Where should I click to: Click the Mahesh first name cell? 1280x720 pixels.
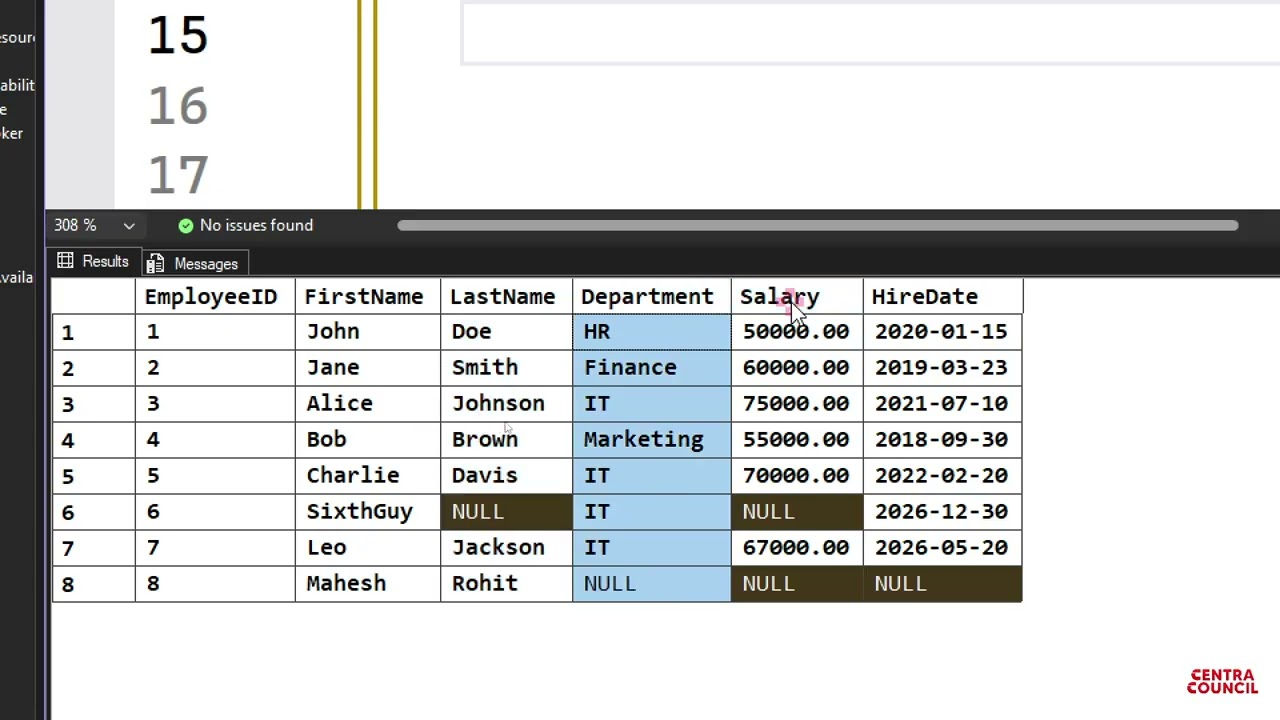368,584
